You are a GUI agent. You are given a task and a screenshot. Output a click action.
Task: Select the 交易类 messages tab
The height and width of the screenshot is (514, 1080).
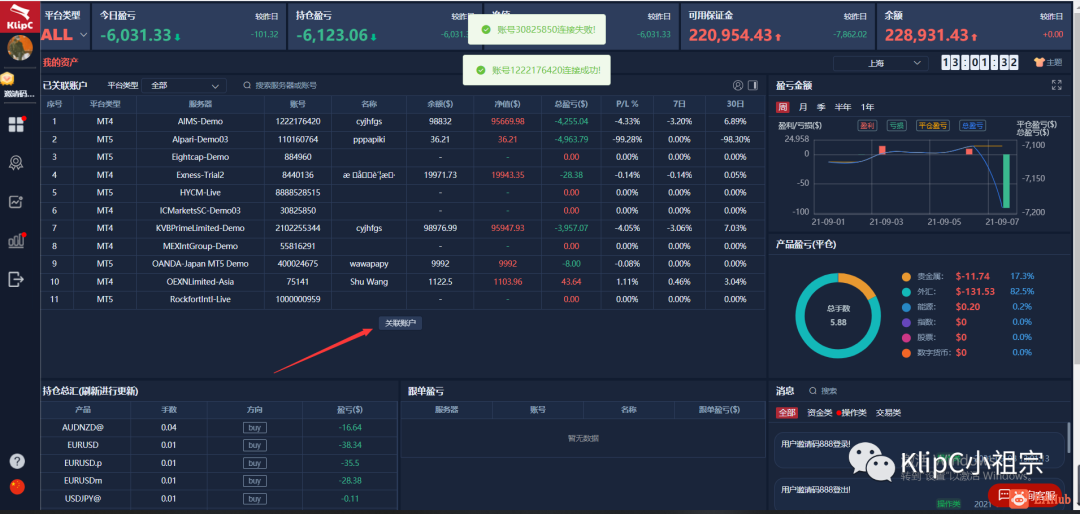(x=888, y=413)
